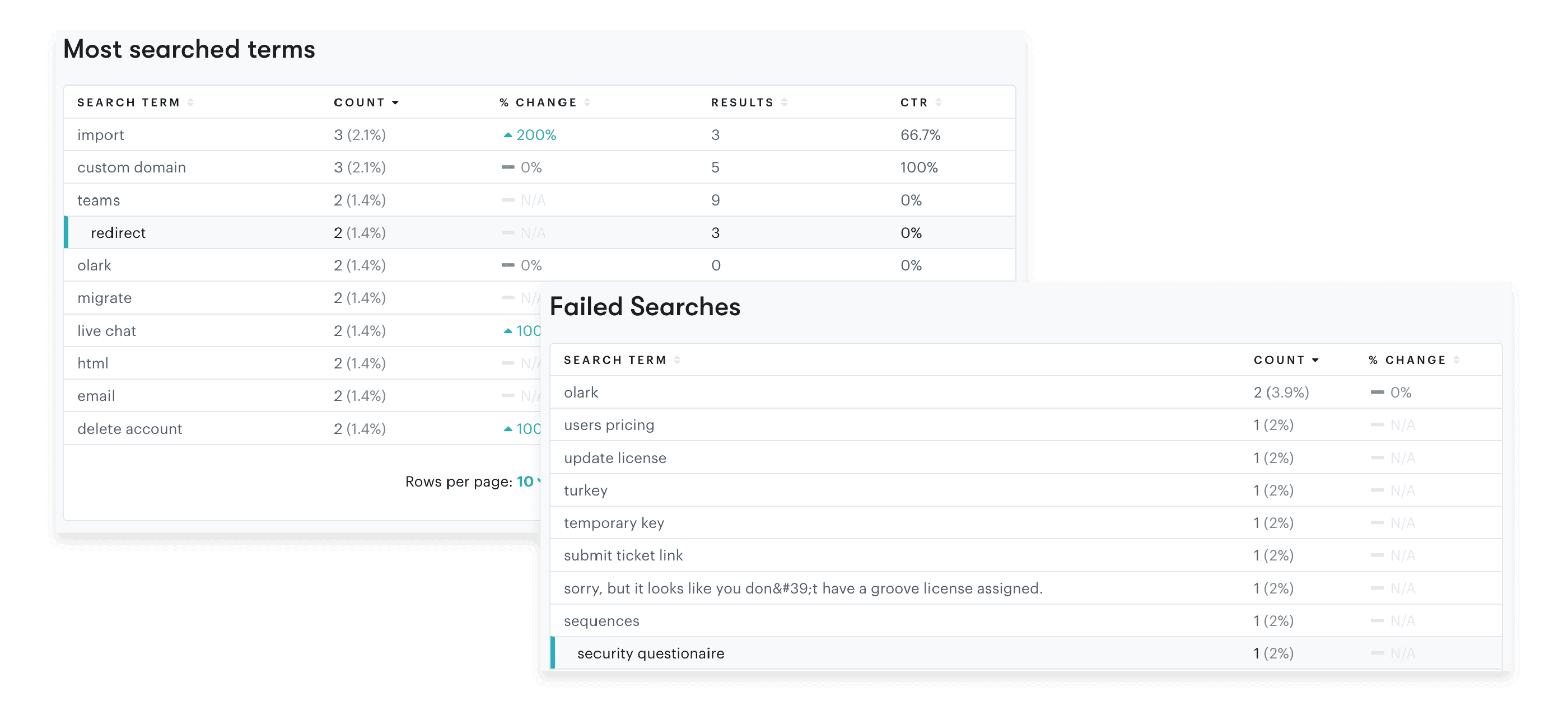The height and width of the screenshot is (701, 1568).
Task: Select the security questionaire row
Action: click(651, 653)
